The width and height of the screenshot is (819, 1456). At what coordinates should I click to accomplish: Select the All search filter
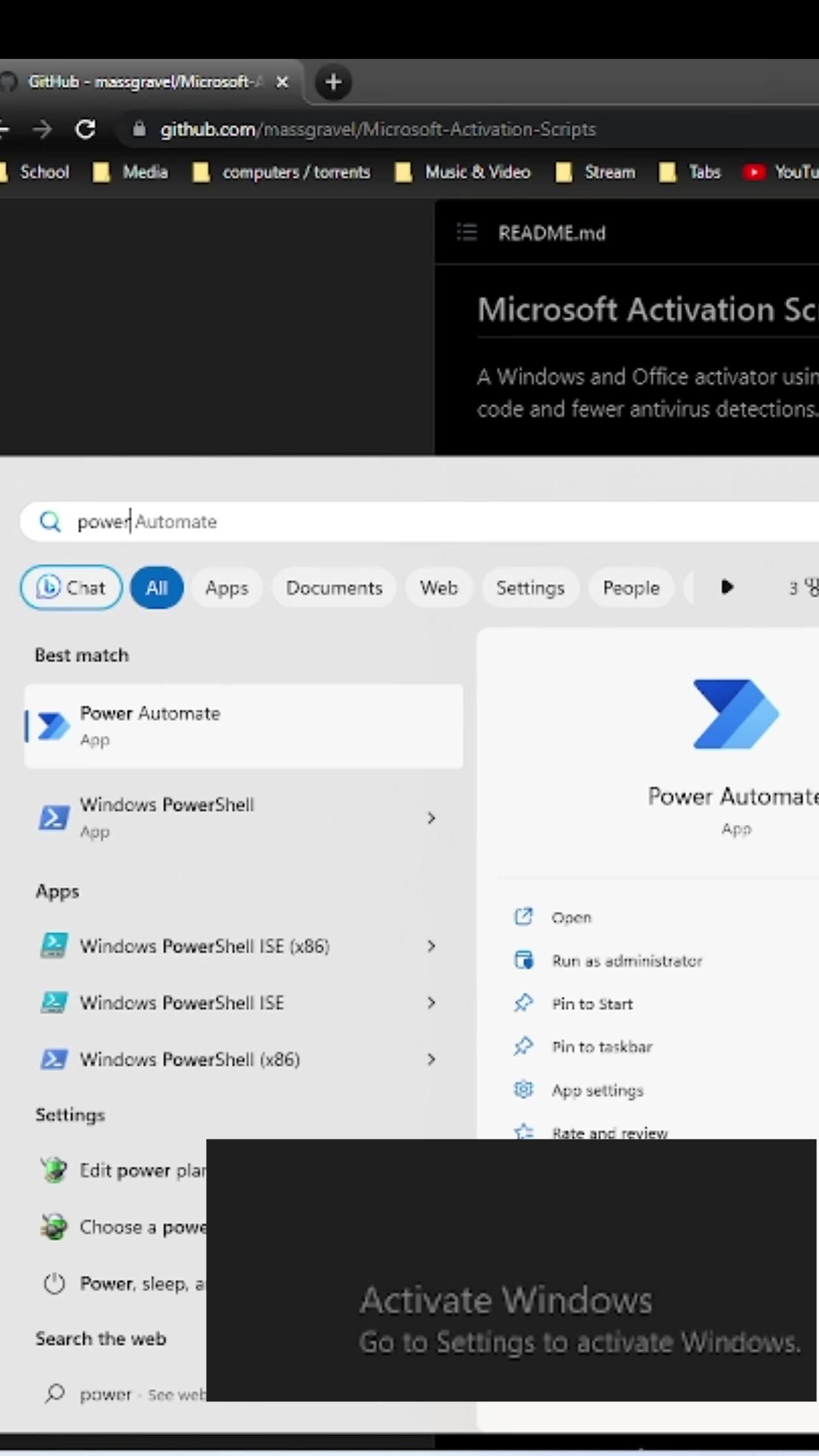157,587
